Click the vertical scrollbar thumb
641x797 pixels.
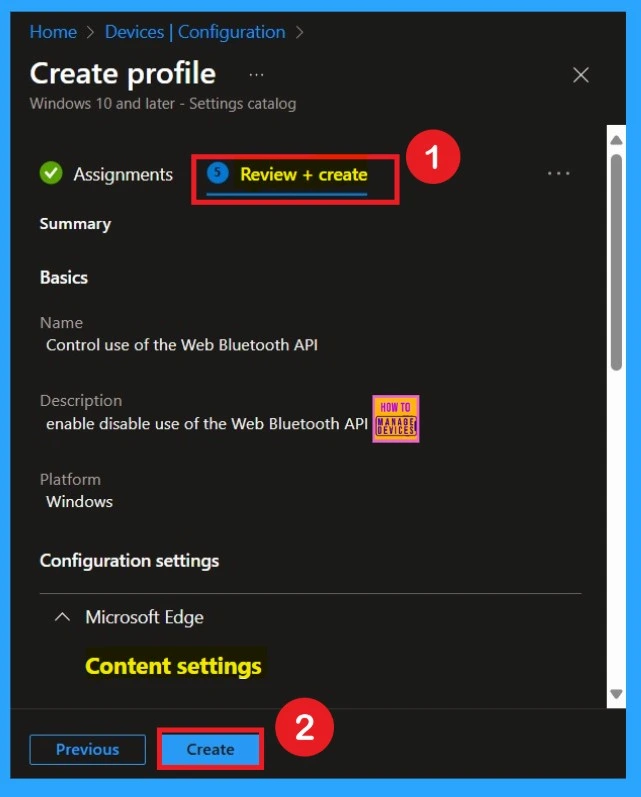616,262
